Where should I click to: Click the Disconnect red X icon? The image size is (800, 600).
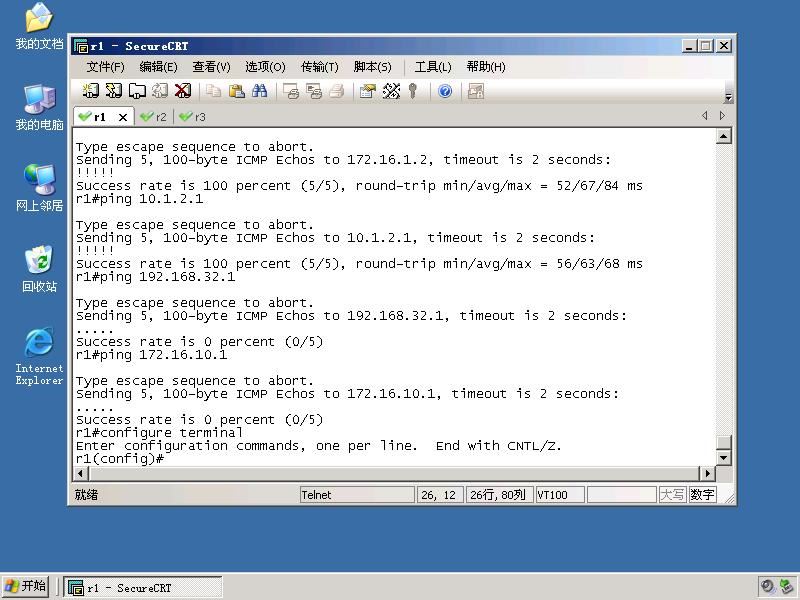(183, 91)
